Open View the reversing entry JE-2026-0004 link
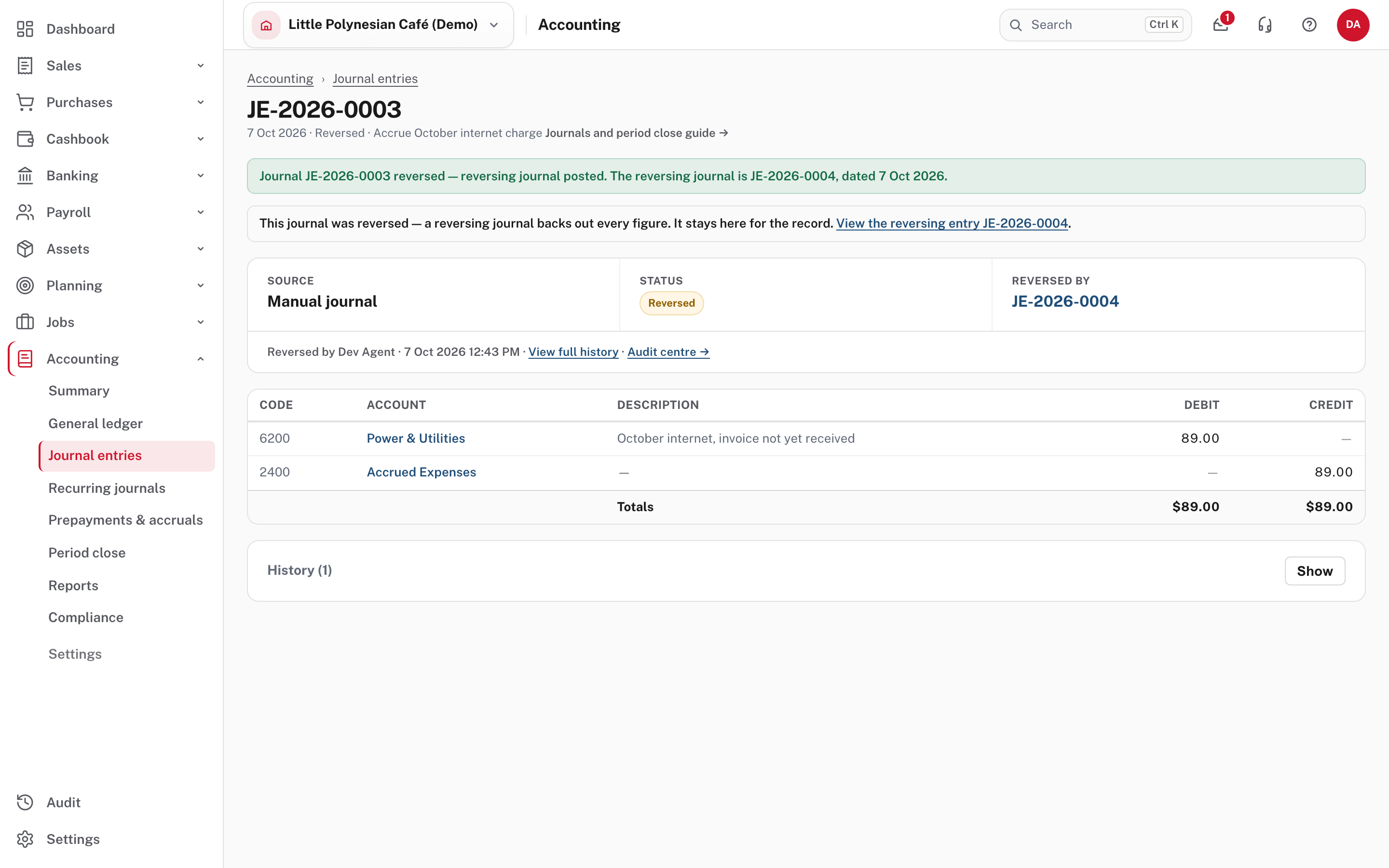Screen dimensions: 1389x868 click(x=952, y=223)
